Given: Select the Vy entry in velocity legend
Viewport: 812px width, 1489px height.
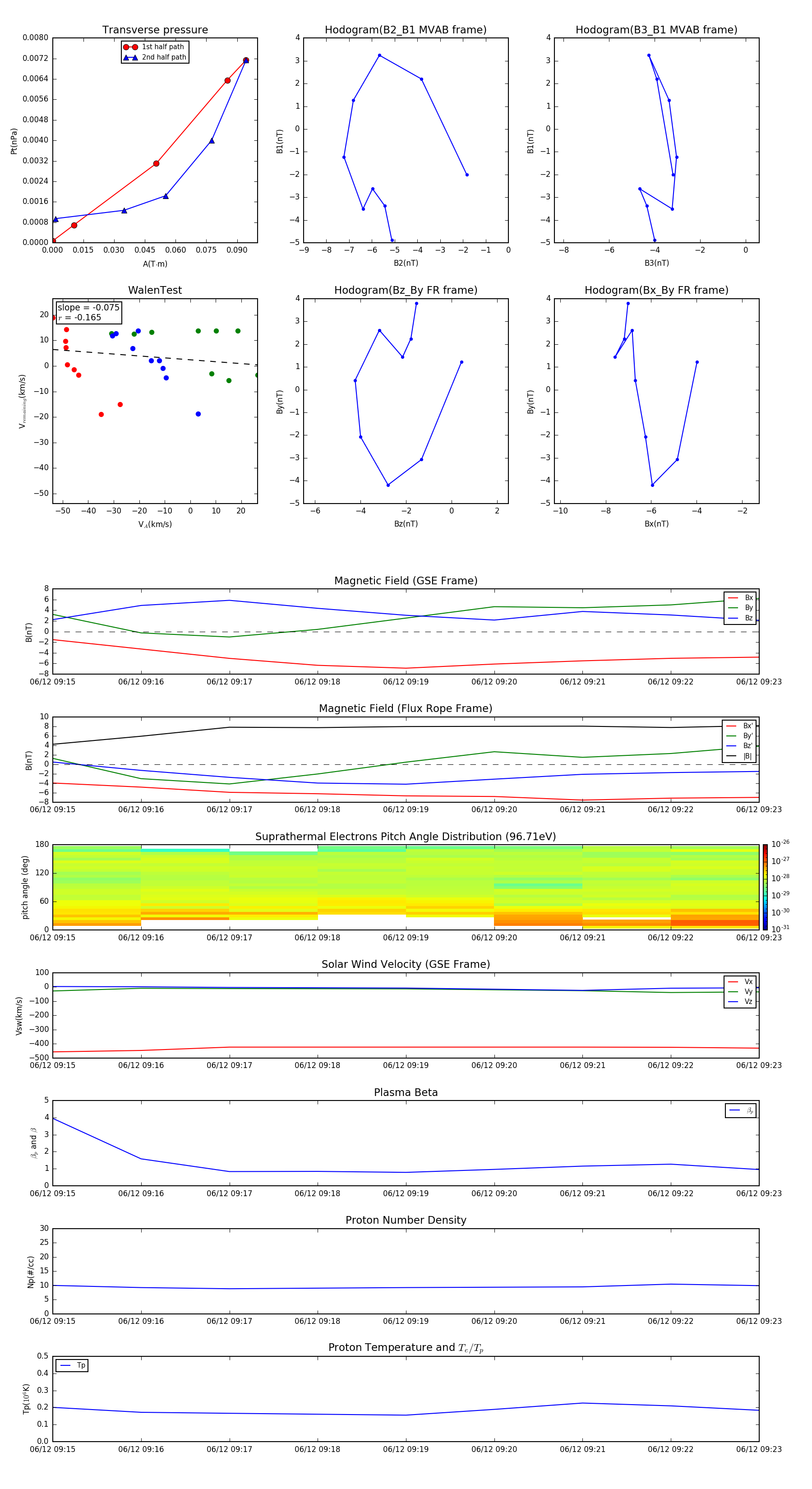Looking at the screenshot, I should pyautogui.click(x=740, y=991).
